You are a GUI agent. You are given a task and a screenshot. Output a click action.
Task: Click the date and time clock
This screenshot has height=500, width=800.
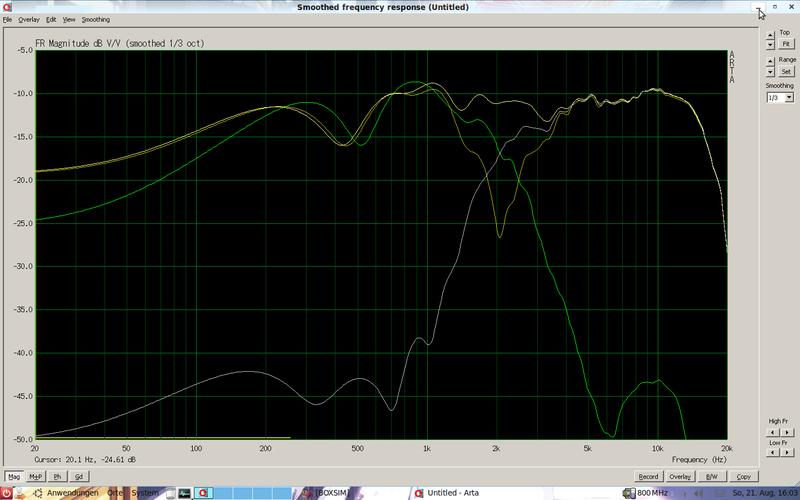pyautogui.click(x=765, y=493)
